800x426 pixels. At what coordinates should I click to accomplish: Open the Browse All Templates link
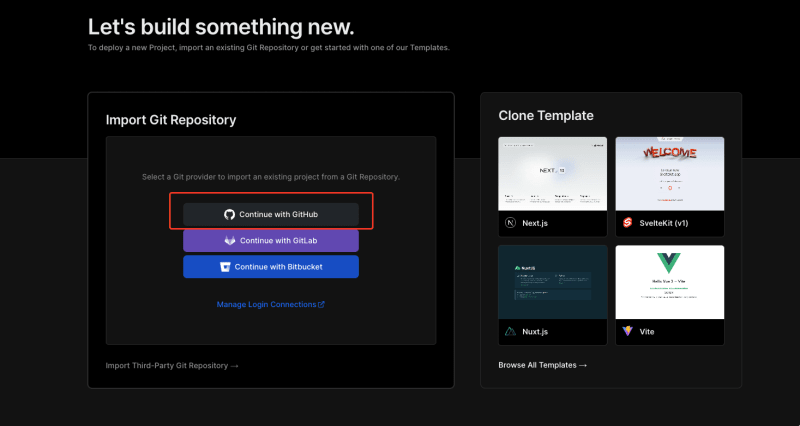coord(542,365)
